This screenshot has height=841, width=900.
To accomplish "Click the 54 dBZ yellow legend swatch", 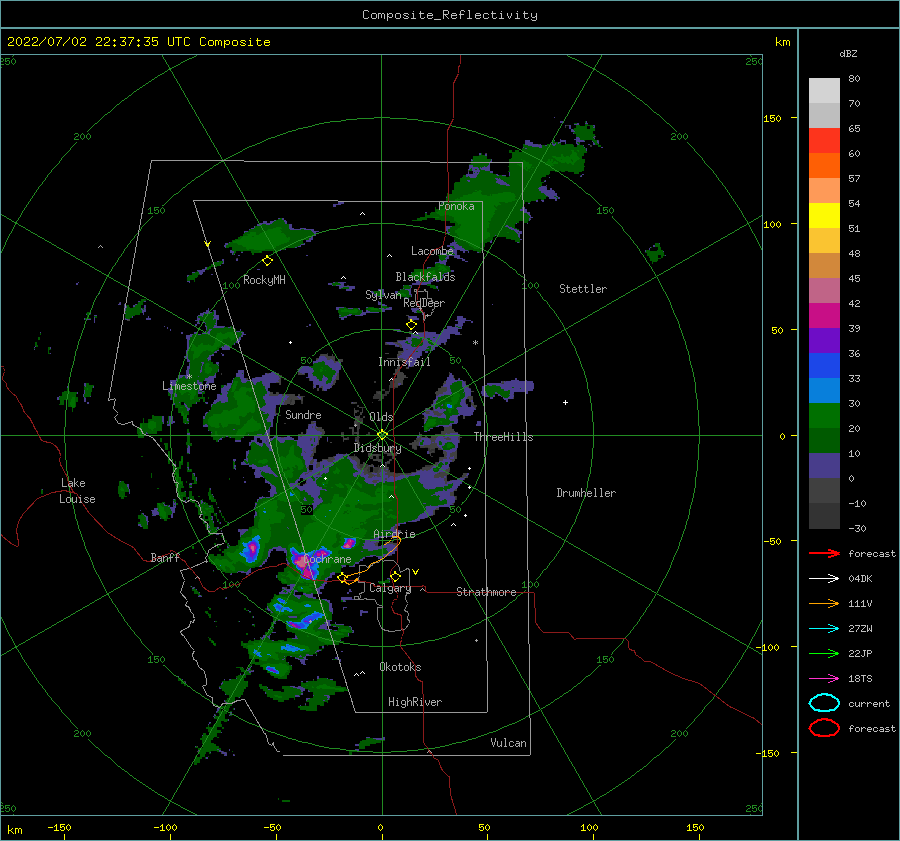I will 824,215.
